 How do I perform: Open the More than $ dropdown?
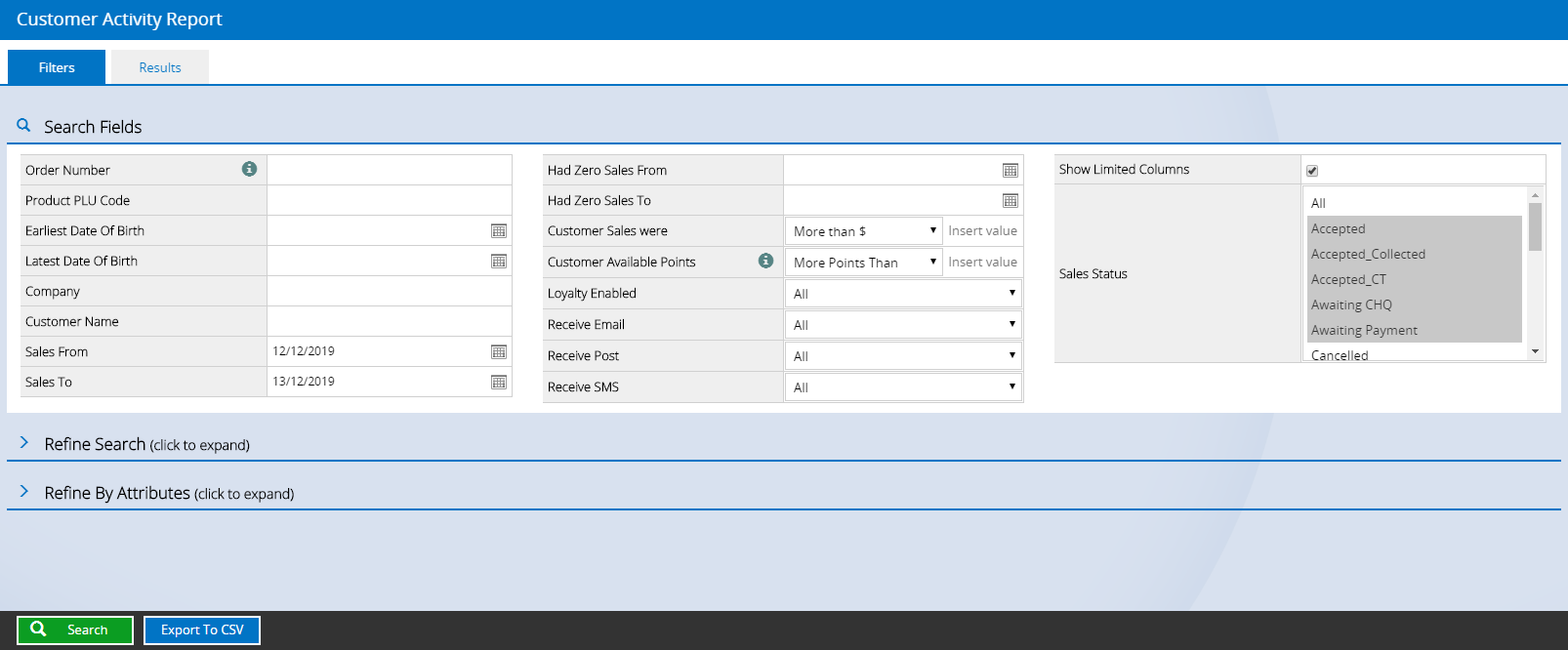[864, 231]
